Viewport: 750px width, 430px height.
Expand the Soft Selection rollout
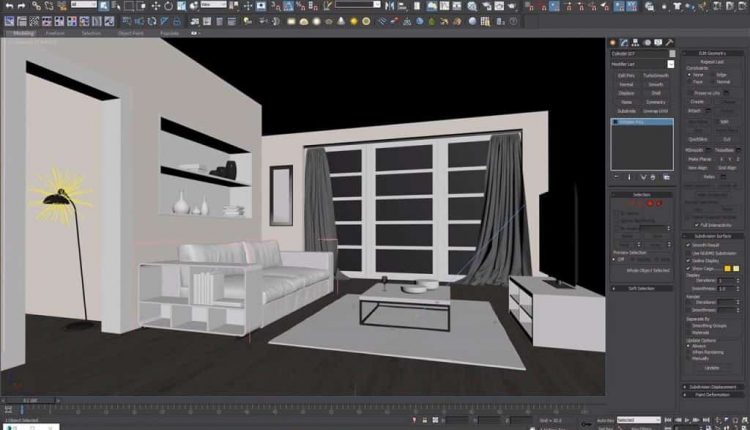pyautogui.click(x=642, y=288)
